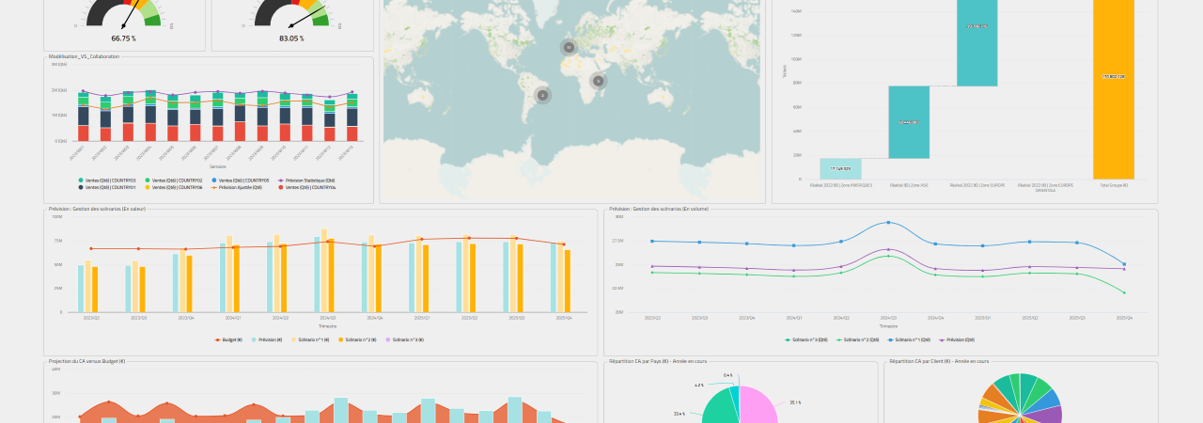The width and height of the screenshot is (1203, 423).
Task: Toggle Scénario n°1 (€) legend item
Action: coord(310,340)
